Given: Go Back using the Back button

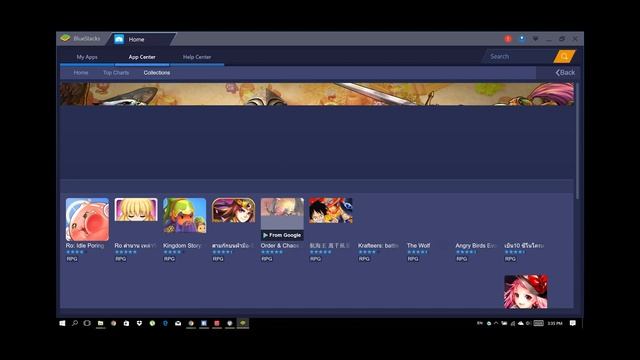Looking at the screenshot, I should click(565, 73).
